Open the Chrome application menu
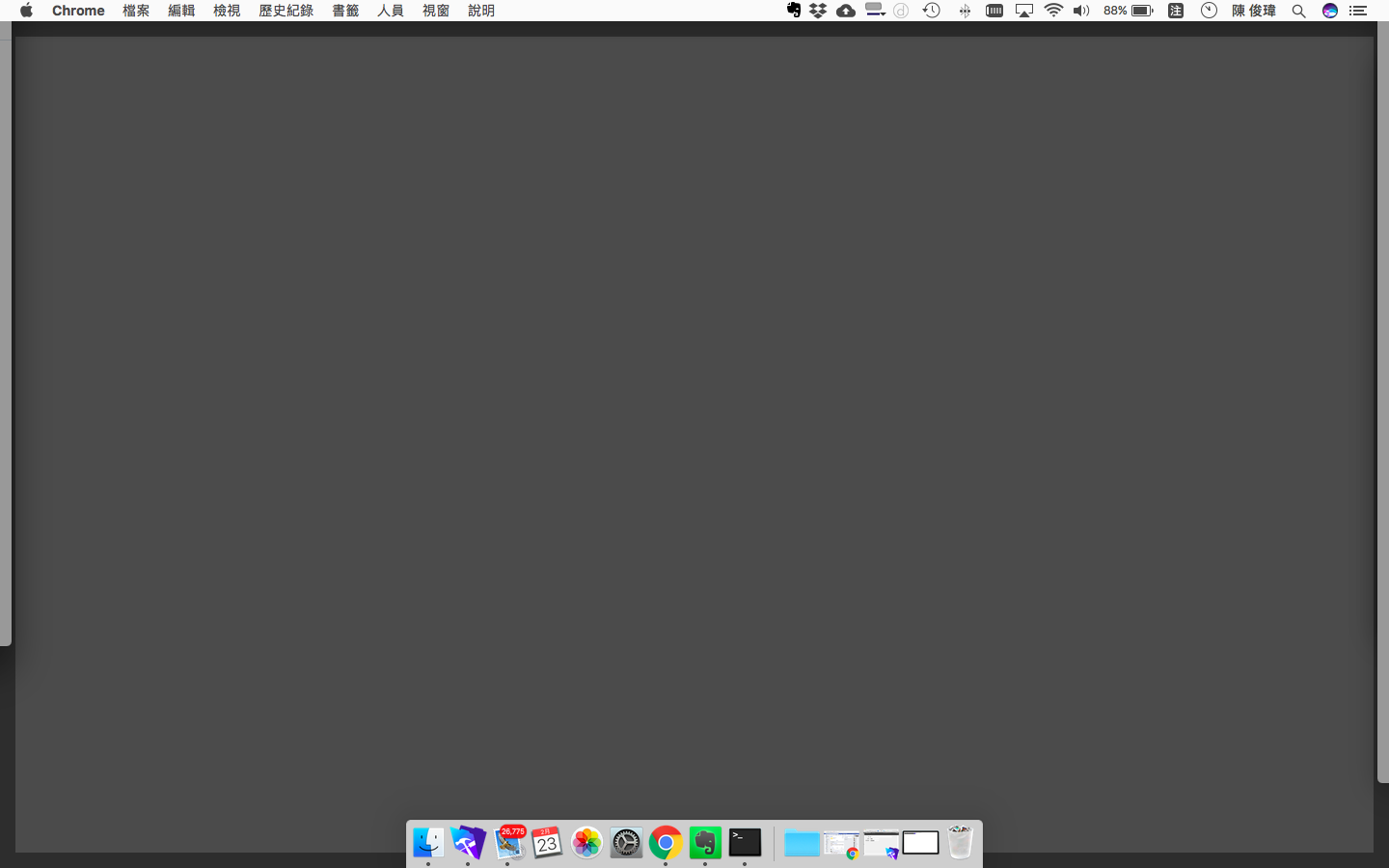This screenshot has height=868, width=1389. (x=78, y=11)
